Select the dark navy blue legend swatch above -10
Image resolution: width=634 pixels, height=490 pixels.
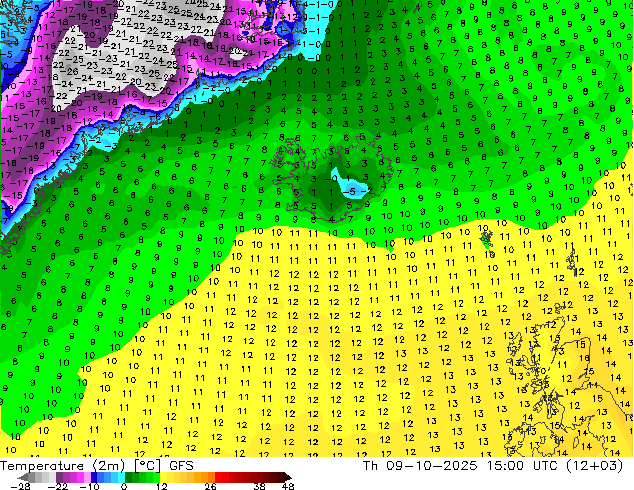coord(94,477)
